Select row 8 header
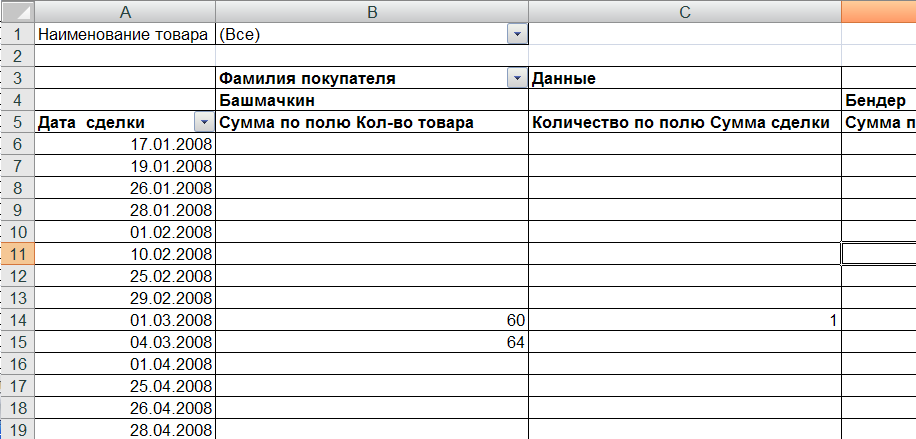 point(18,188)
